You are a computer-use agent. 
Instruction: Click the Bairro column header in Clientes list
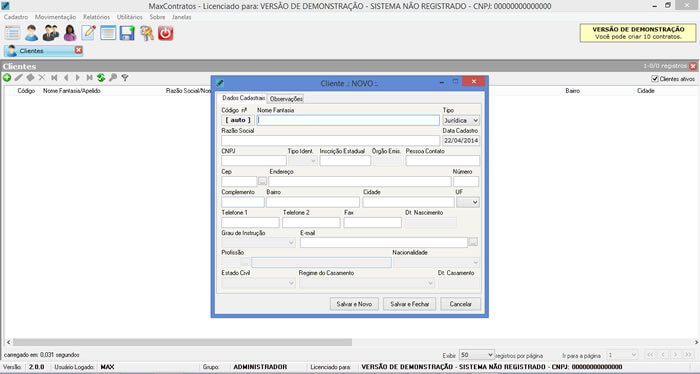572,91
